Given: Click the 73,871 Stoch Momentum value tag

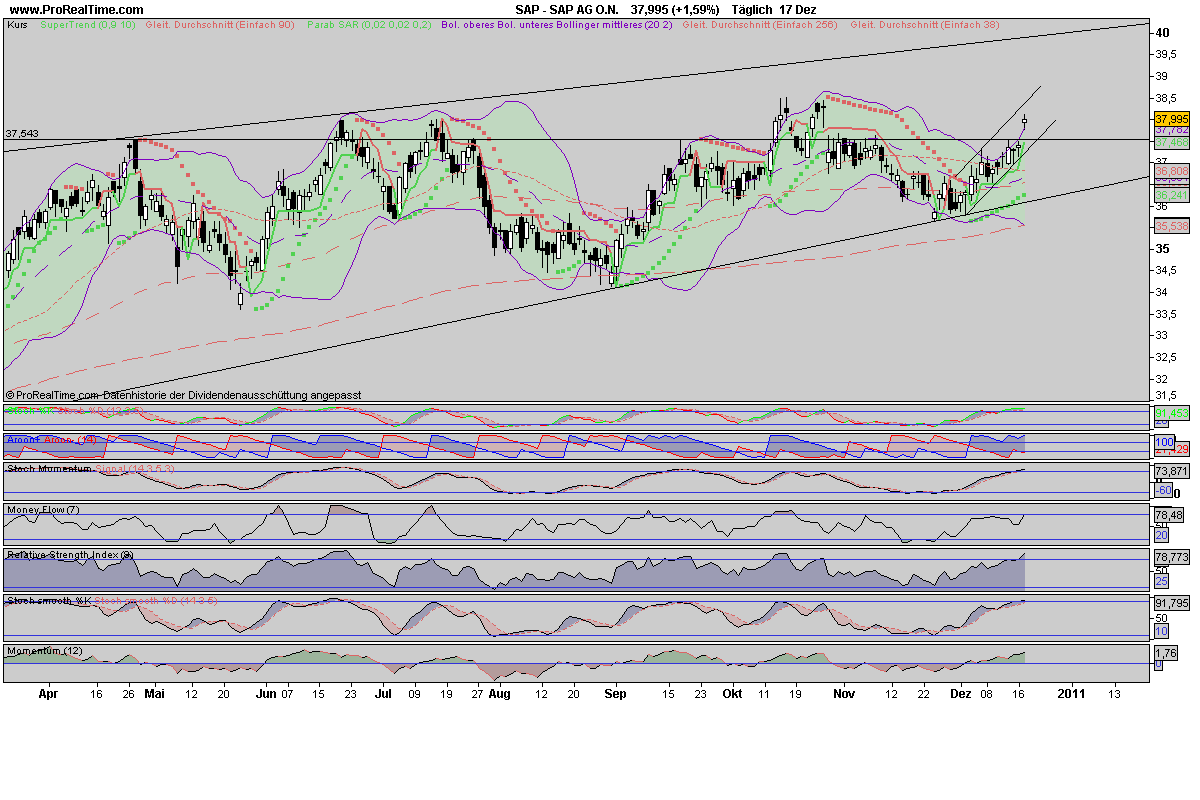Looking at the screenshot, I should point(1171,471).
